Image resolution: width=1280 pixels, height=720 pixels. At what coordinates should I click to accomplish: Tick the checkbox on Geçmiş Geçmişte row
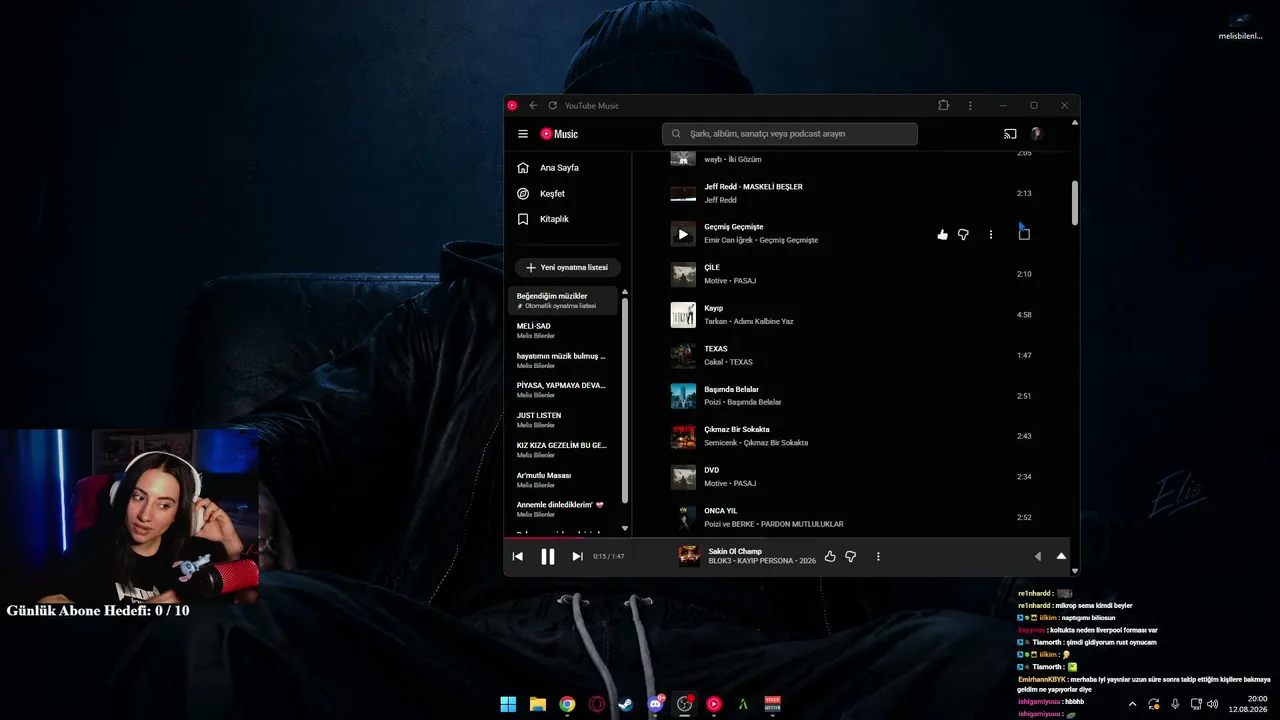coord(1024,234)
